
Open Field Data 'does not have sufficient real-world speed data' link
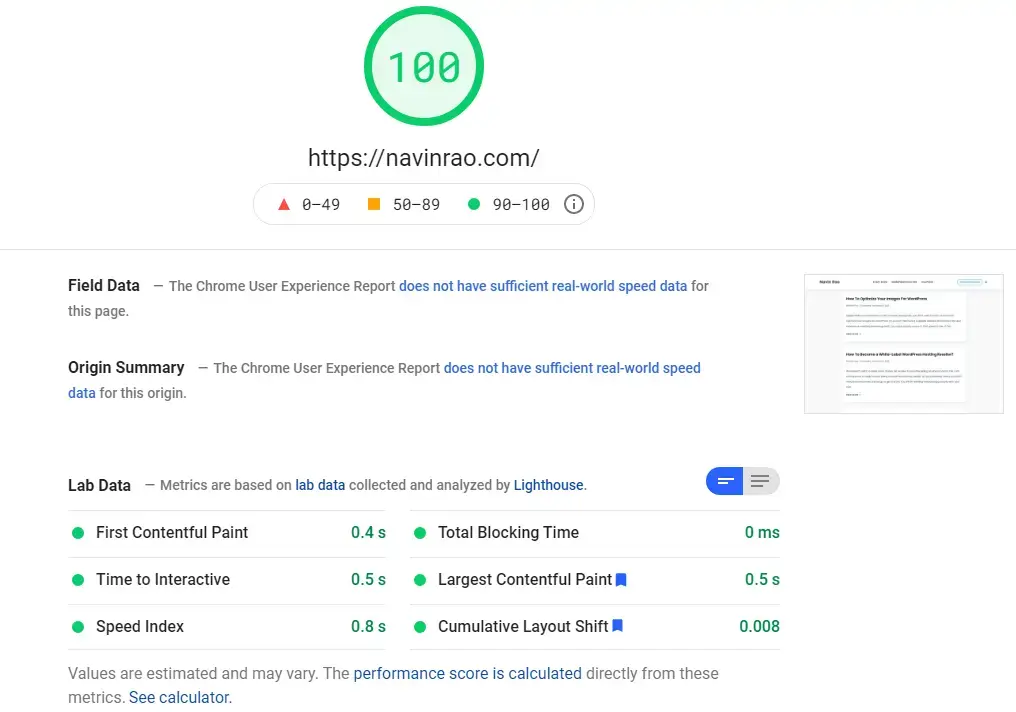pos(543,286)
